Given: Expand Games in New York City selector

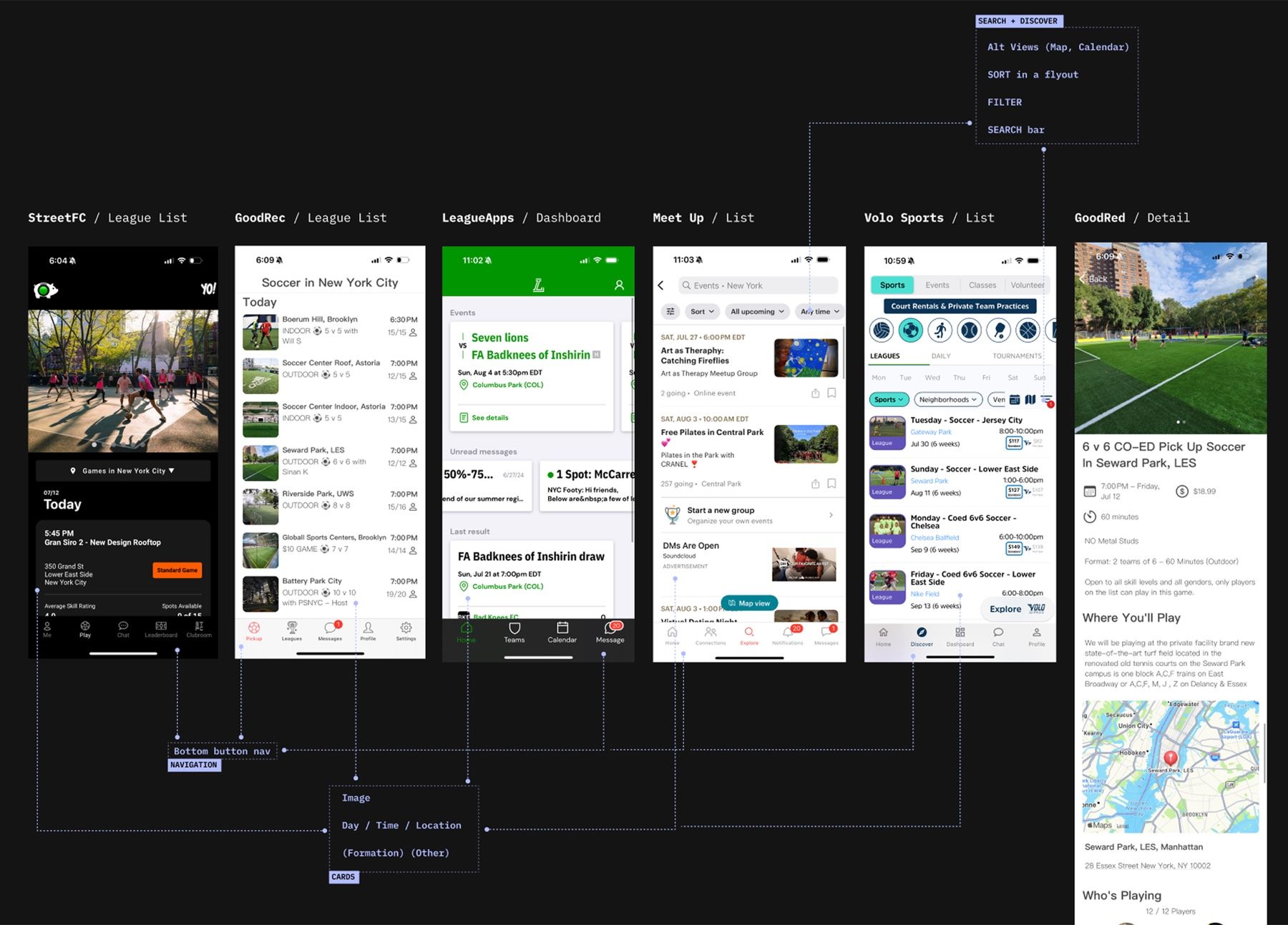Looking at the screenshot, I should click(123, 471).
